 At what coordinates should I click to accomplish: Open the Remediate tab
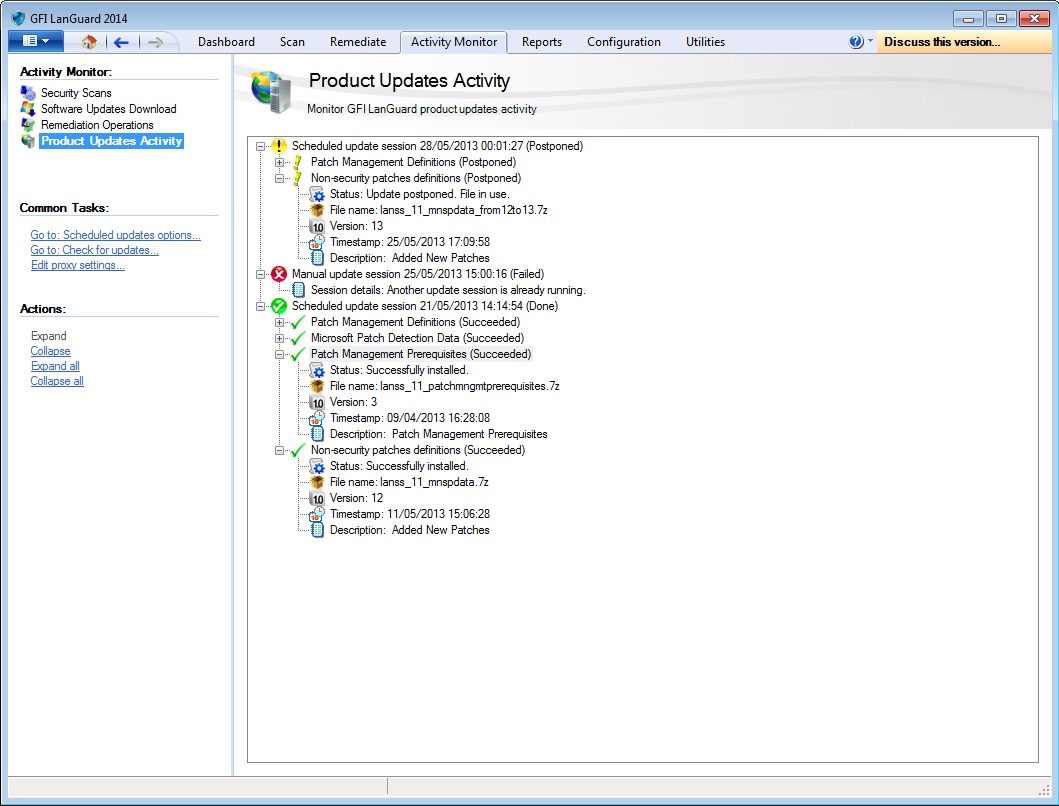358,42
